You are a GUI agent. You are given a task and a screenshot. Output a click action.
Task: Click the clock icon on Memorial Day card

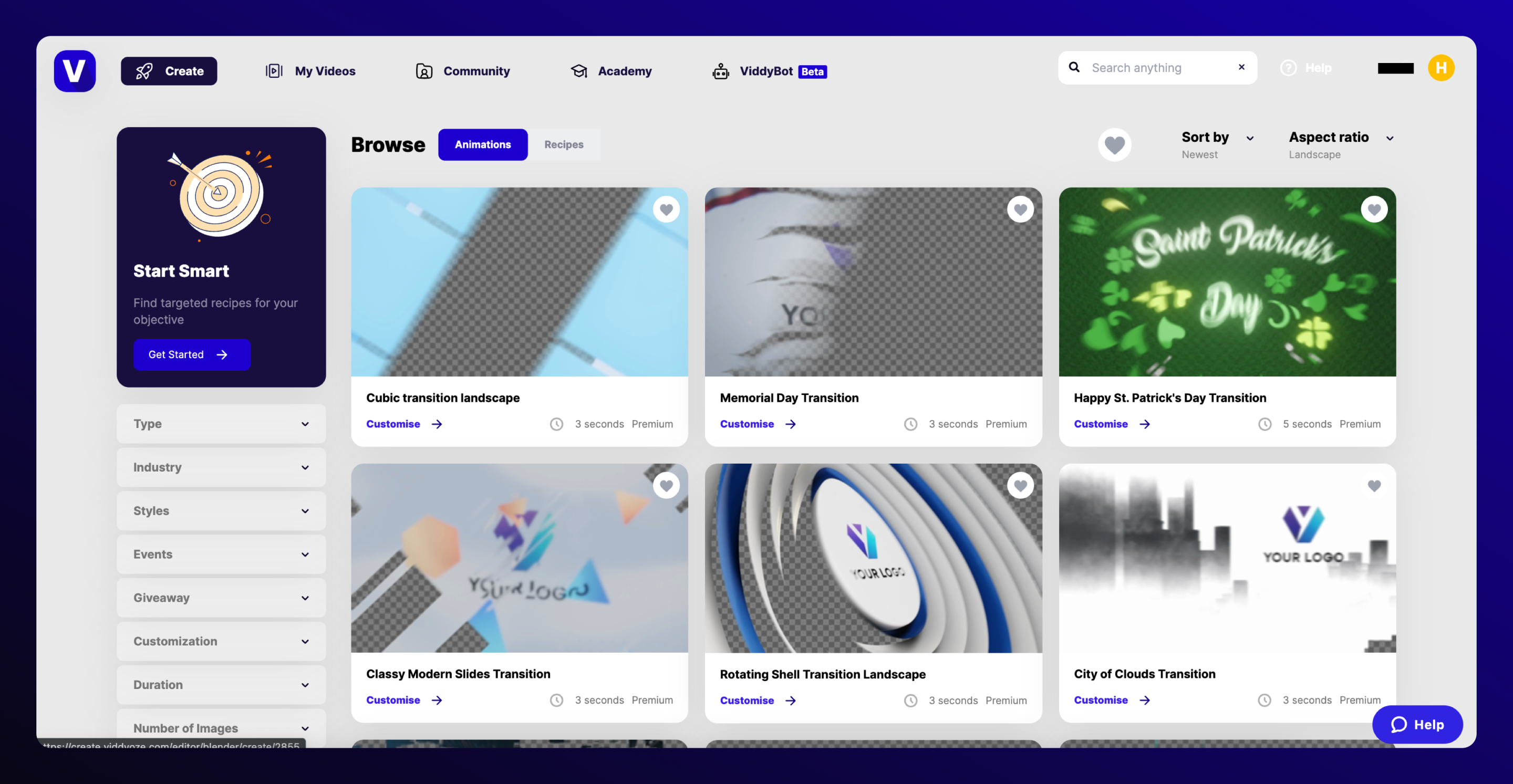click(910, 424)
